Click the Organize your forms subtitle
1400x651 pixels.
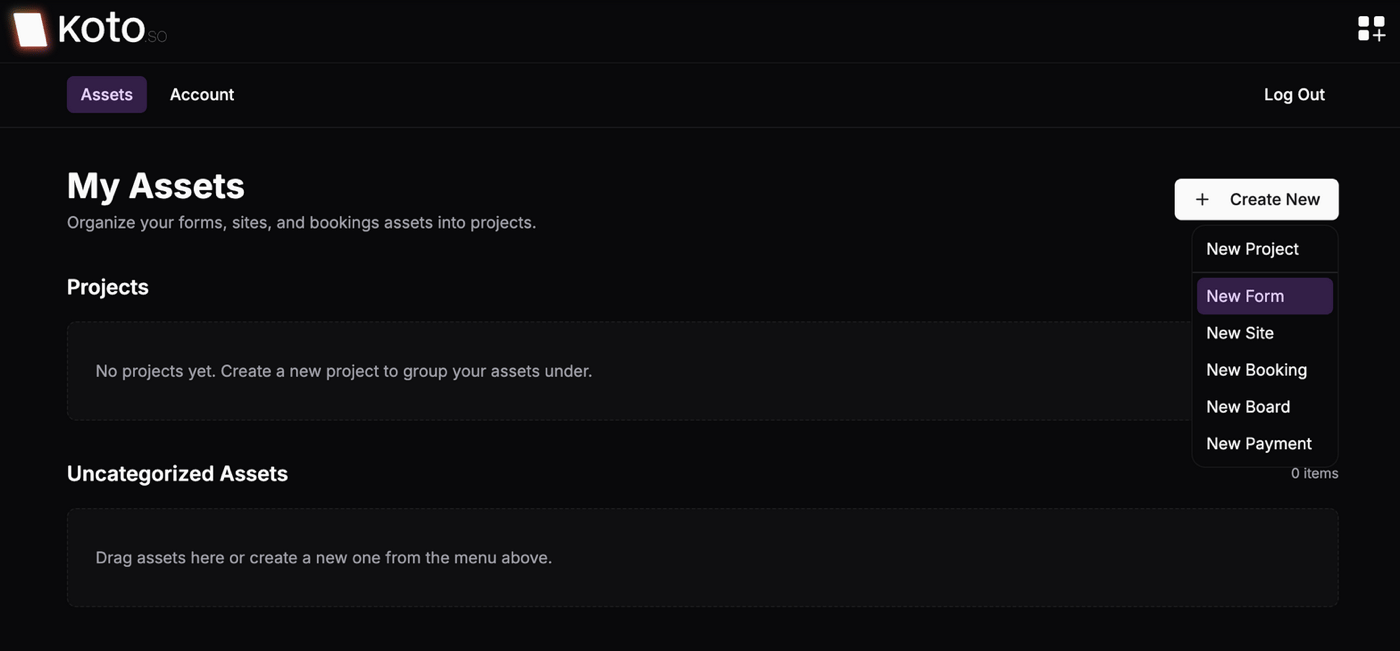(x=301, y=223)
